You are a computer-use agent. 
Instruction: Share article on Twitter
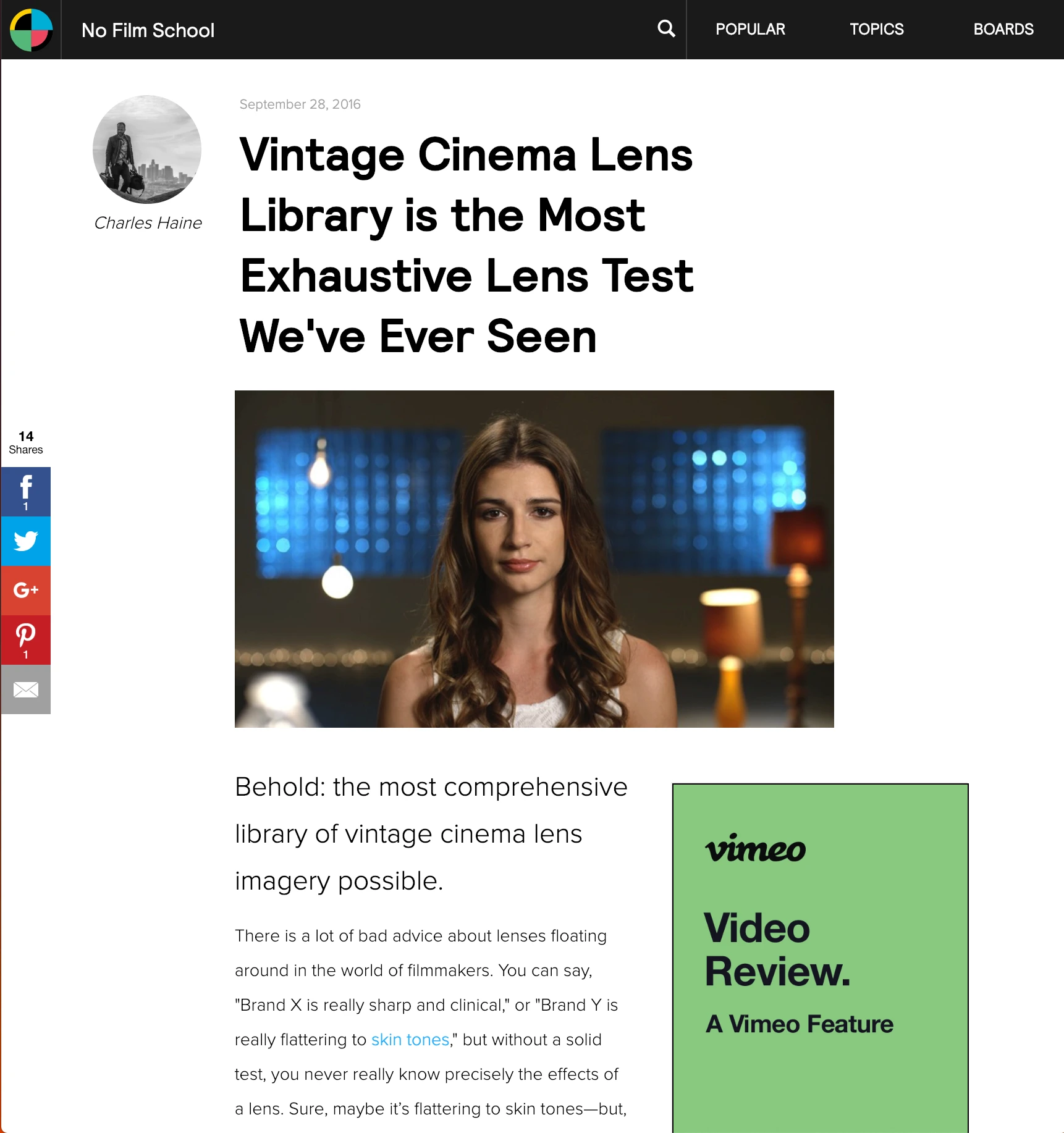[26, 541]
